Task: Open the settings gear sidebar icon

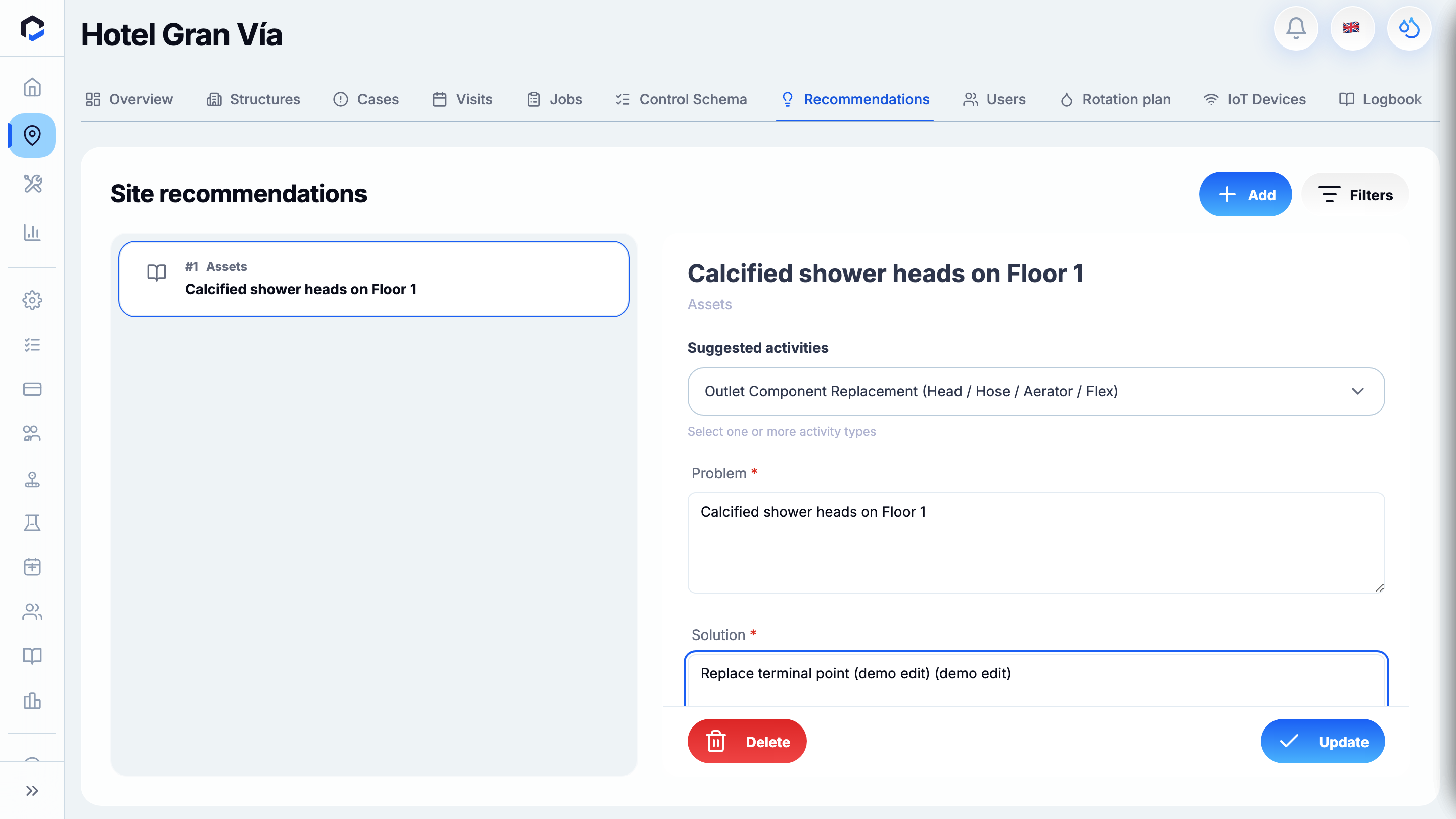Action: [32, 300]
